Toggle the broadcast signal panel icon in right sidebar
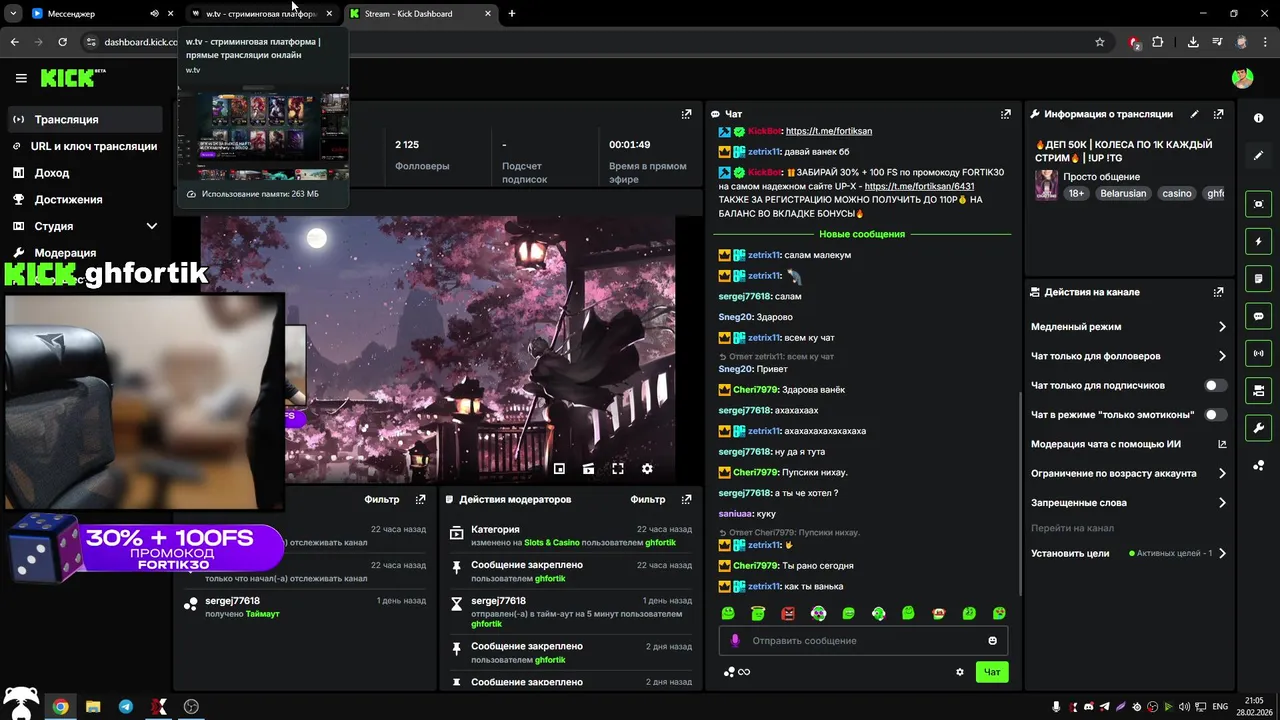The image size is (1280, 720). [x=1258, y=353]
